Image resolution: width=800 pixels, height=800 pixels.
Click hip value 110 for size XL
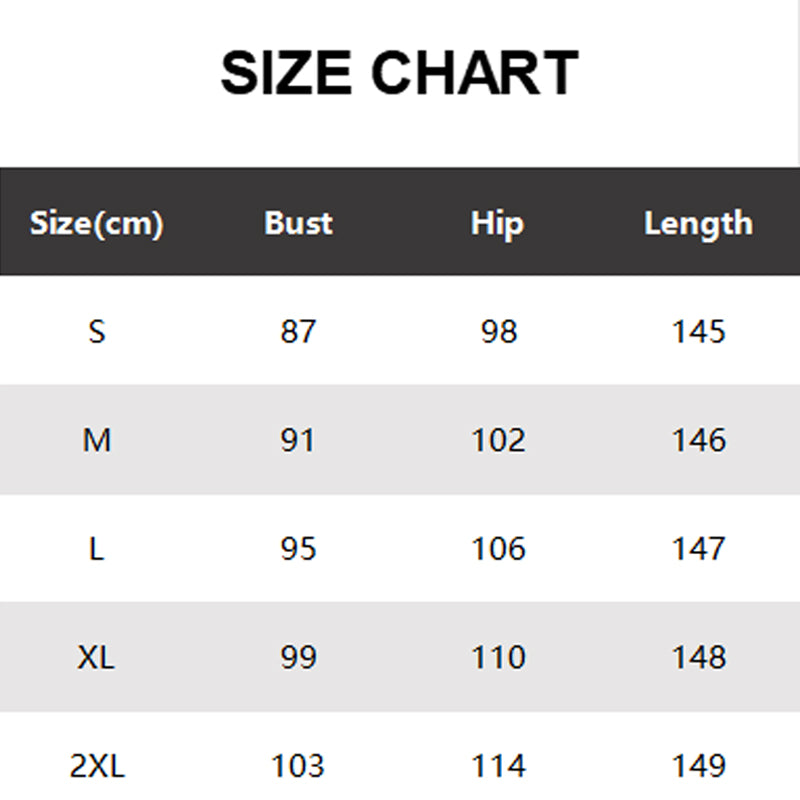tap(498, 658)
